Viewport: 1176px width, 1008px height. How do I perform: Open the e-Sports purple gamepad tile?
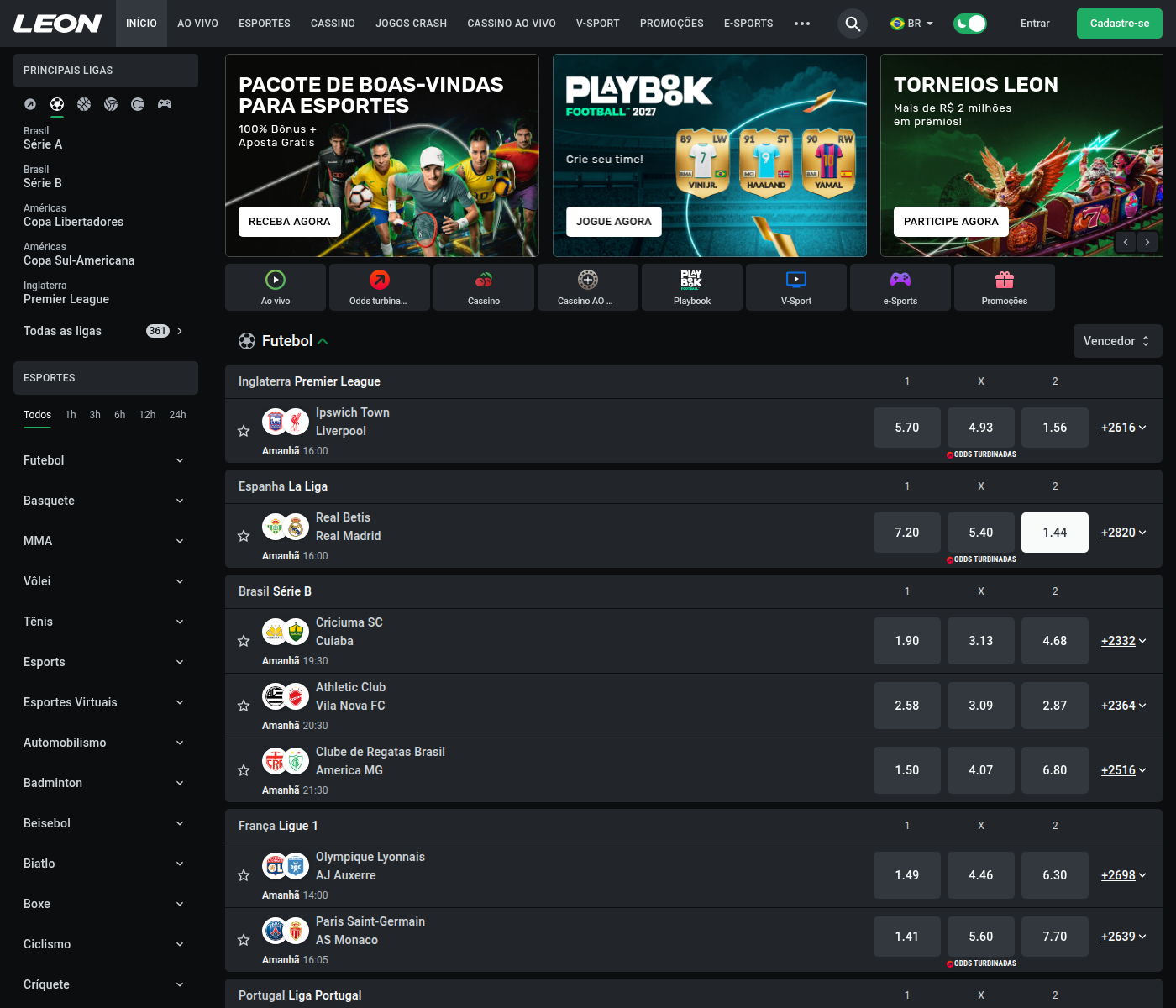pos(900,287)
